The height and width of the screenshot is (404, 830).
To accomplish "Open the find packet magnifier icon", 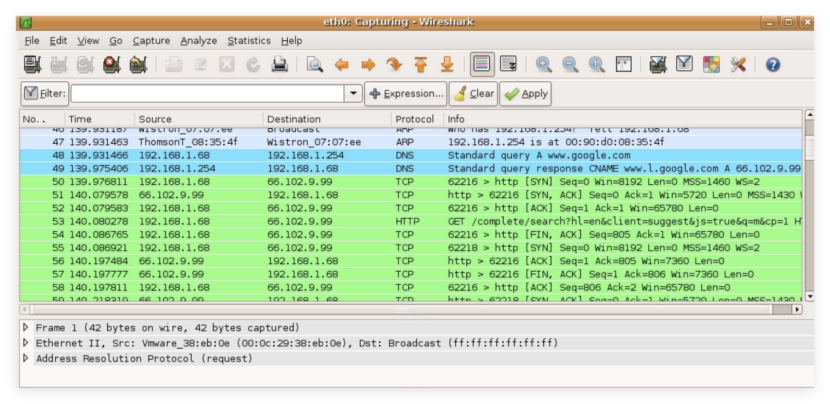I will point(315,65).
